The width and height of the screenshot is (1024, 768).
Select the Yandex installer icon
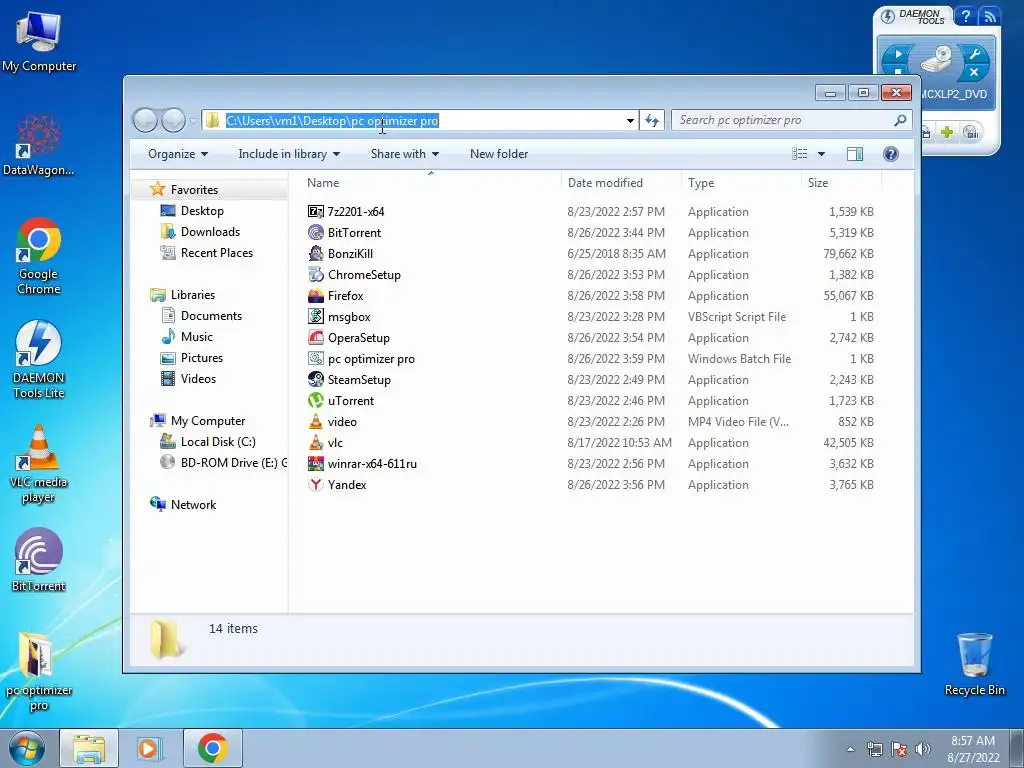point(315,485)
